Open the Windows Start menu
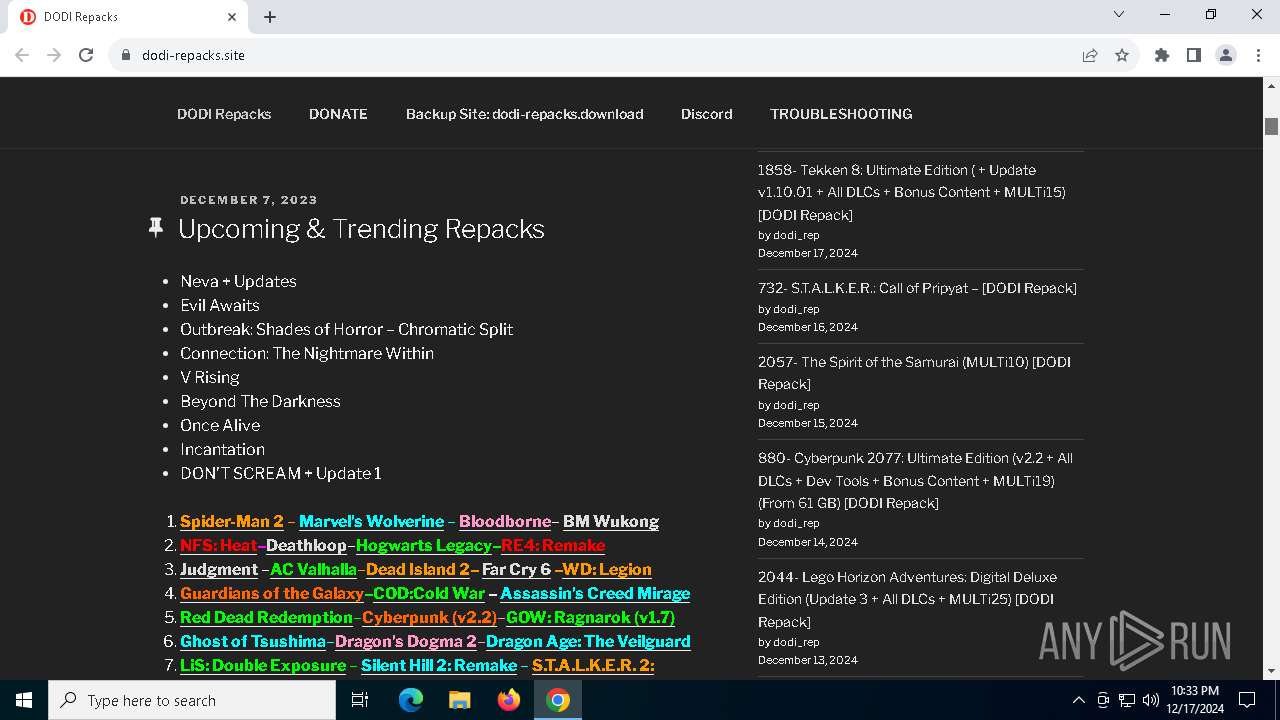This screenshot has height=720, width=1280. (24, 700)
